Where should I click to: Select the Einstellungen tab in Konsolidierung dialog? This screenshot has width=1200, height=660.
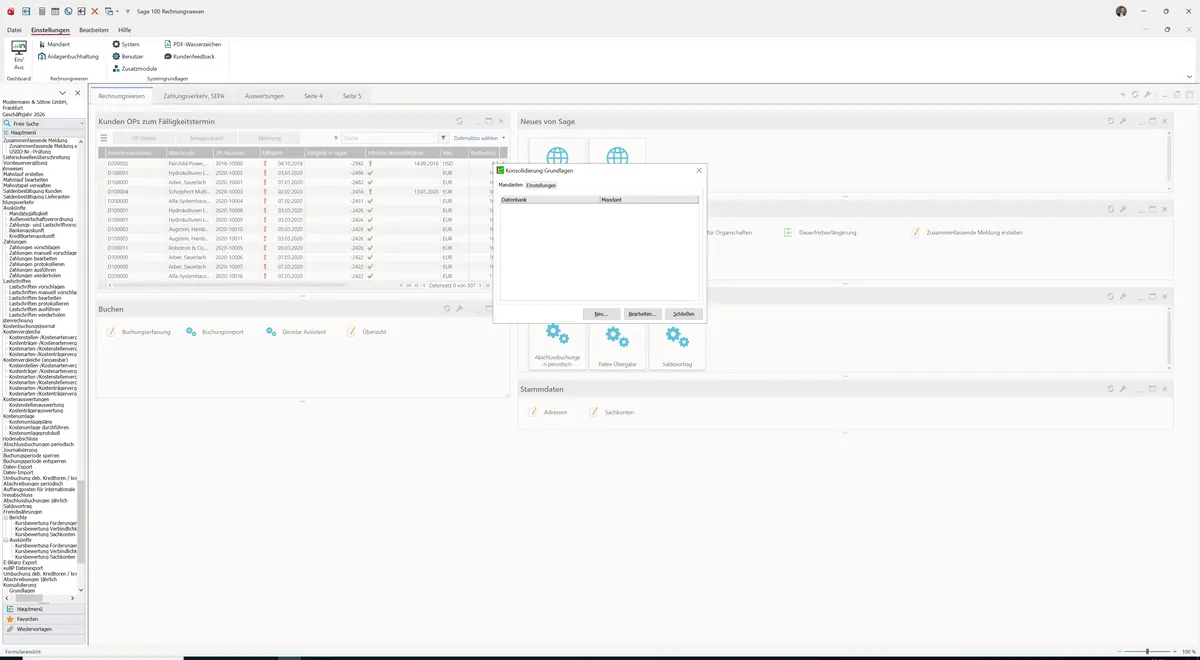coord(541,185)
